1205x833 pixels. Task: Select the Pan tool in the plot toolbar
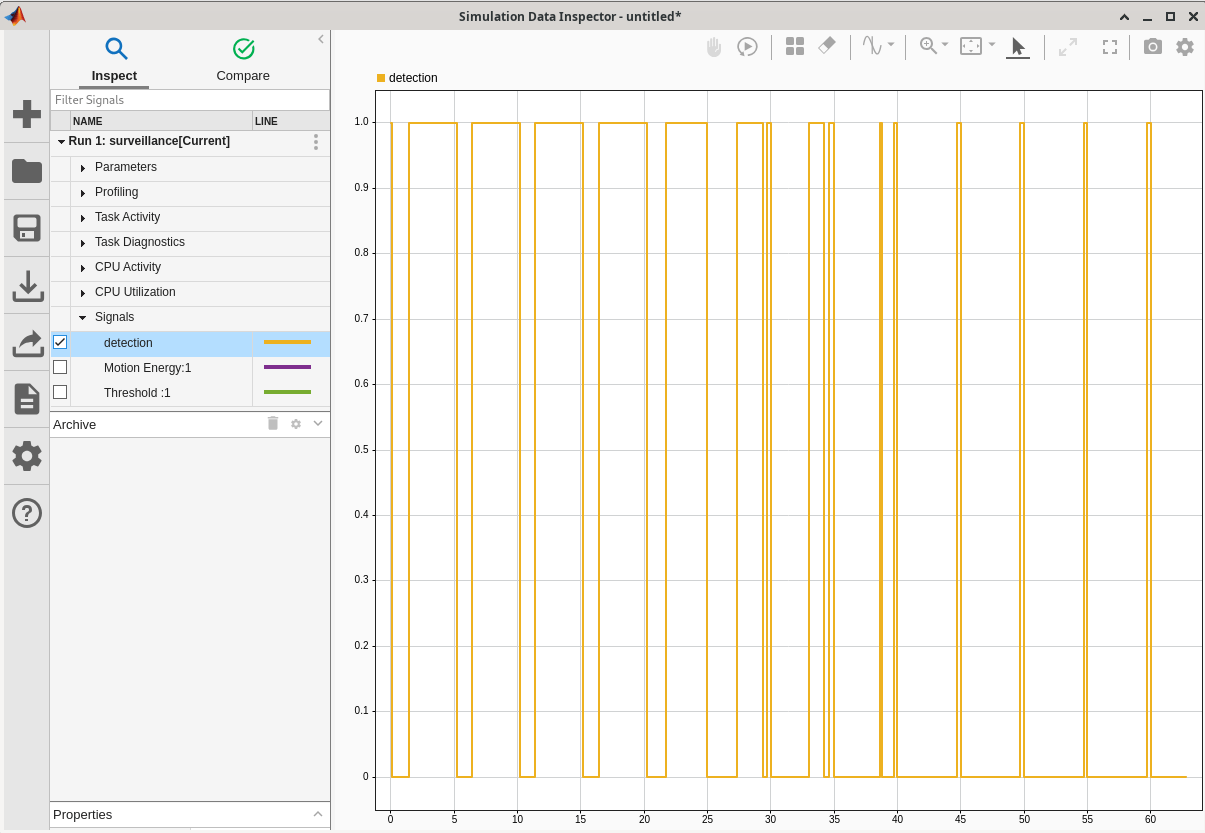tap(714, 46)
